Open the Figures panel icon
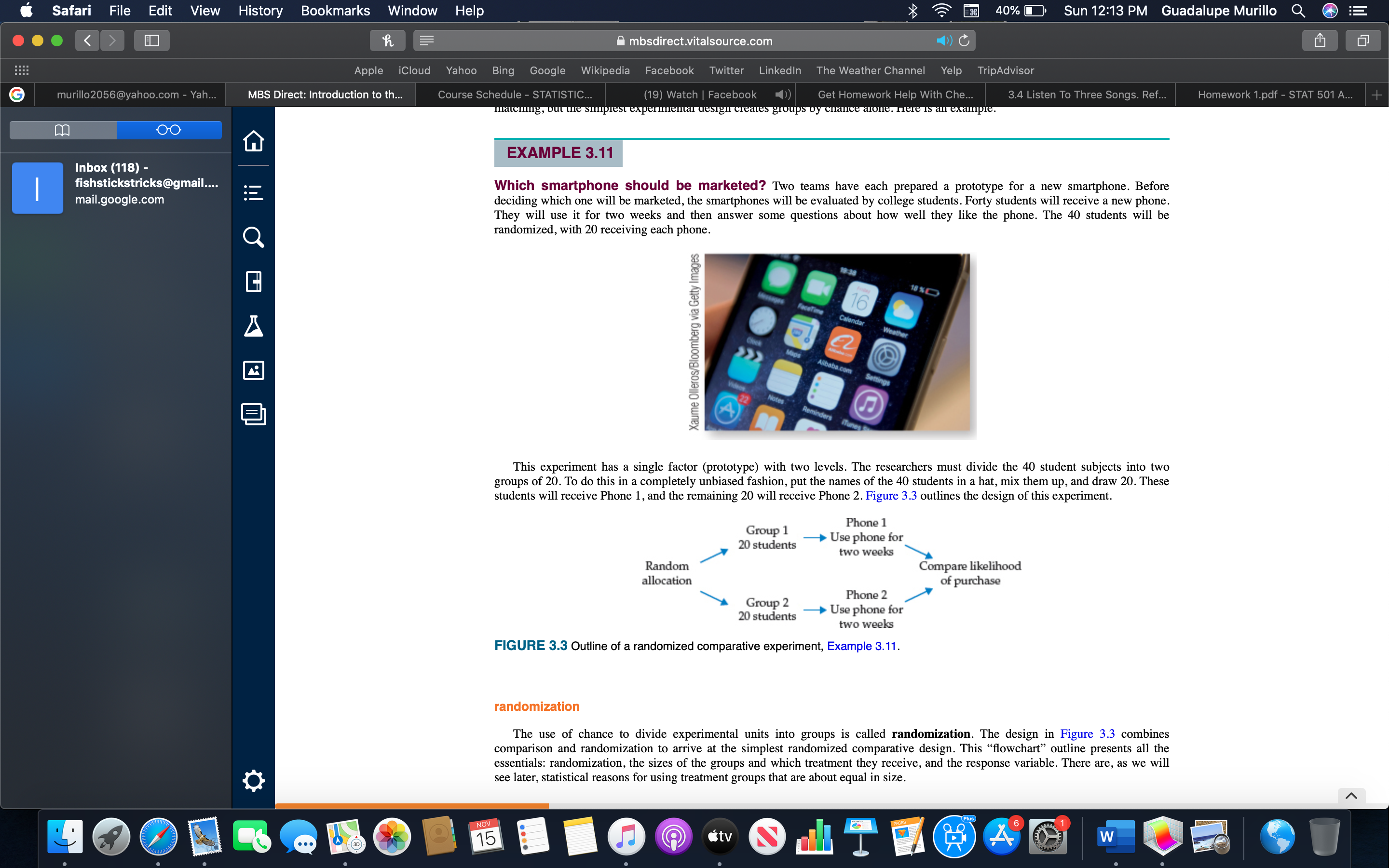 point(254,370)
